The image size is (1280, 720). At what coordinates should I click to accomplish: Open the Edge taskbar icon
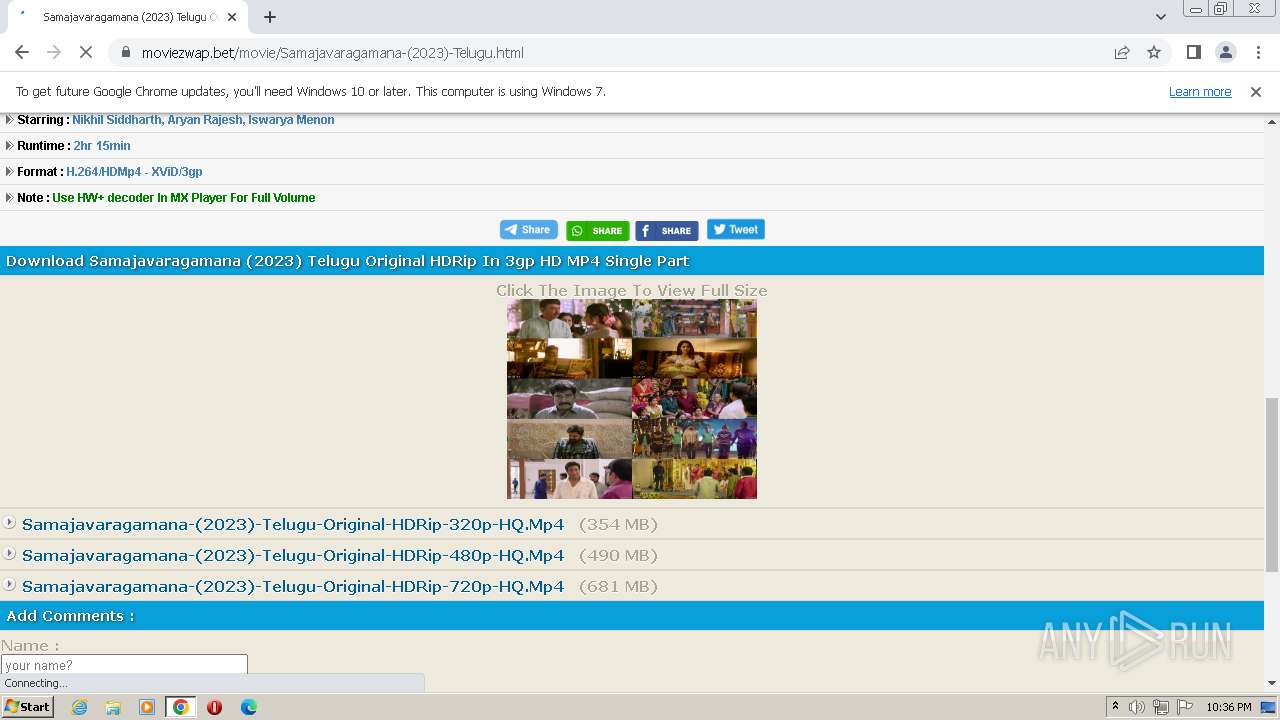pos(248,707)
